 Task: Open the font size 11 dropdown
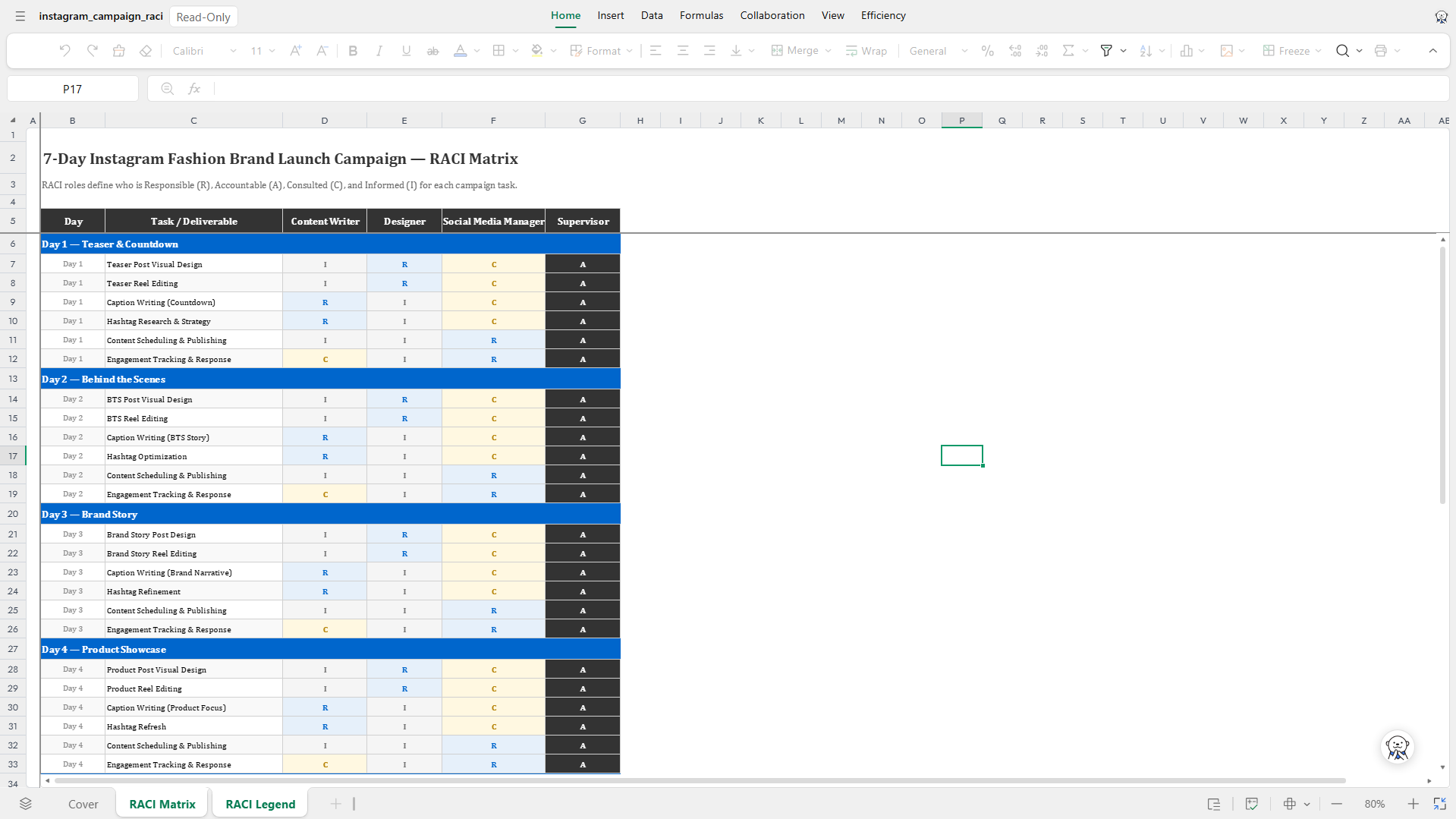pyautogui.click(x=263, y=51)
